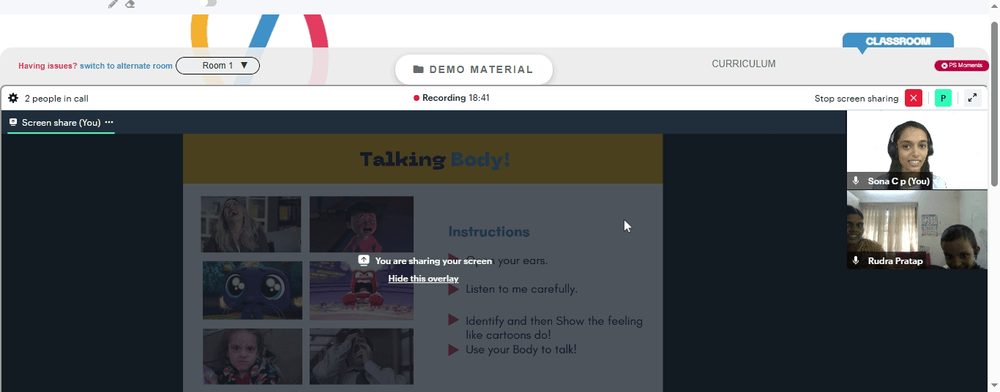This screenshot has width=1000, height=392.
Task: Click the angry red cartoon character image
Action: pos(362,290)
